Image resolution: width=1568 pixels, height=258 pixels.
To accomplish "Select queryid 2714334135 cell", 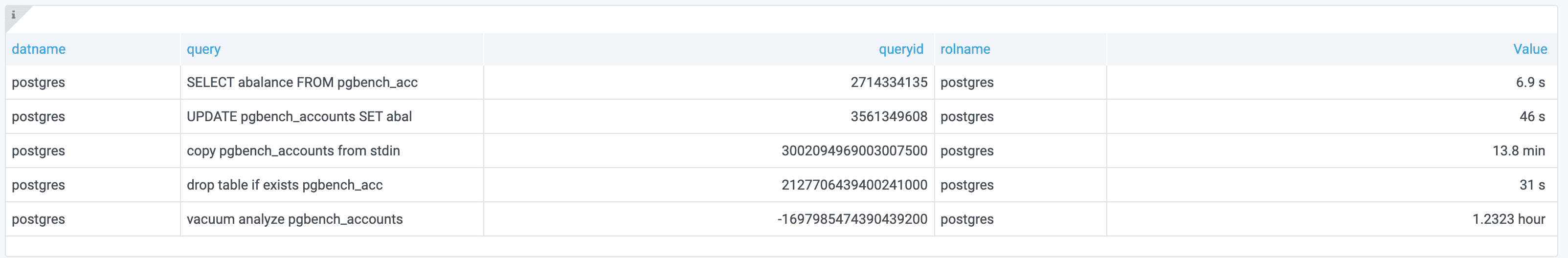I will tap(889, 83).
